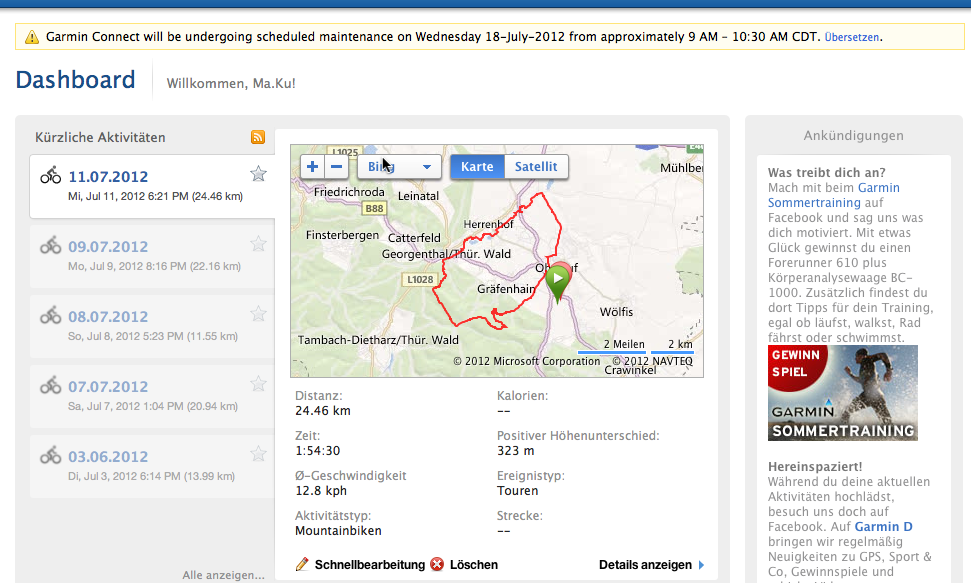971x583 pixels.
Task: Select the 03.06.2012 activity entry
Action: tap(108, 456)
